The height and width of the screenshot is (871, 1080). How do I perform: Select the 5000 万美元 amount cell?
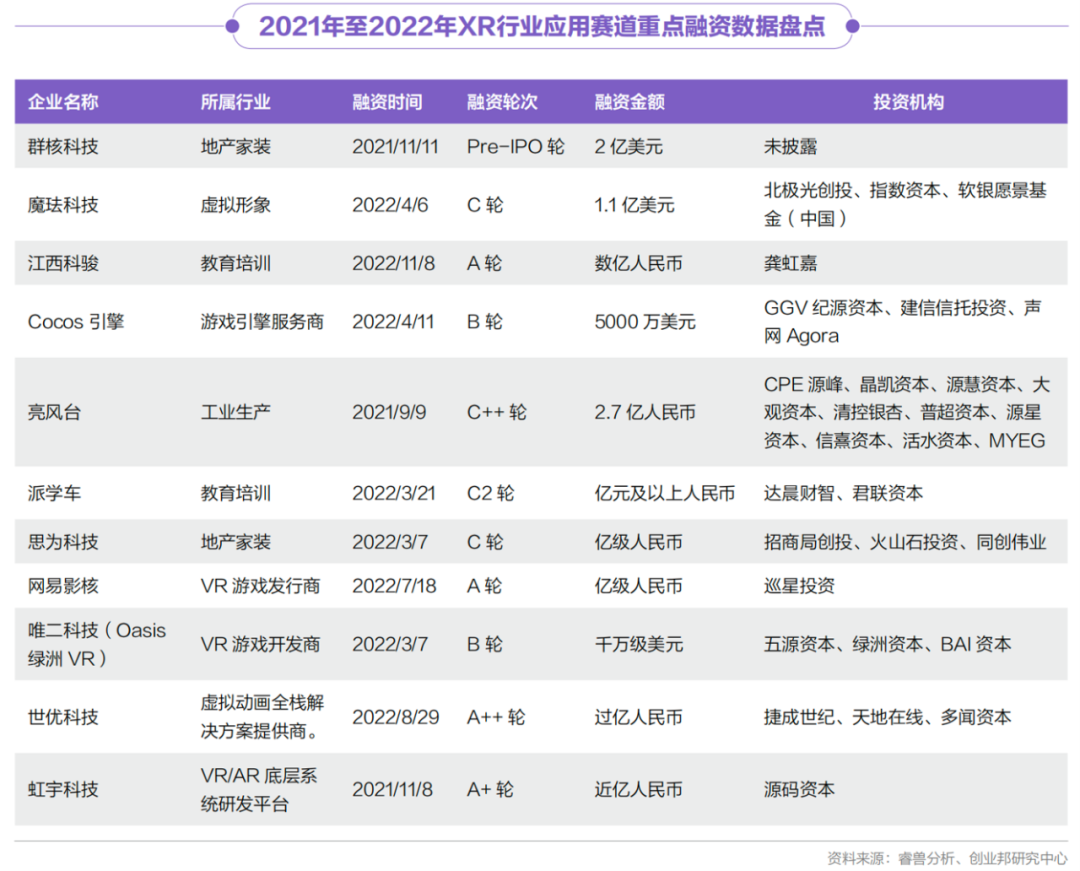644,322
